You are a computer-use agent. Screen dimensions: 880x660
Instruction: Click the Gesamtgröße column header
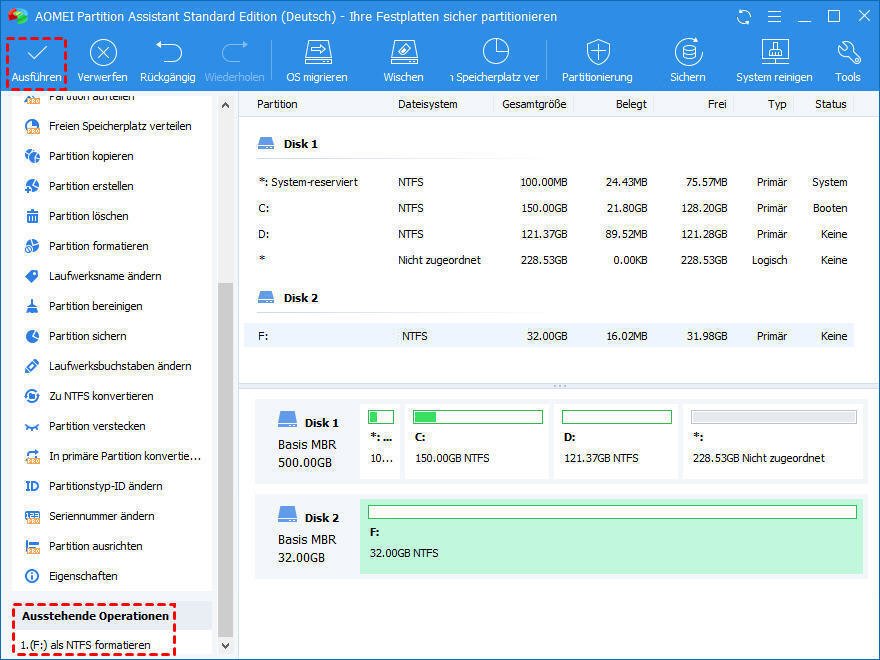pos(534,104)
